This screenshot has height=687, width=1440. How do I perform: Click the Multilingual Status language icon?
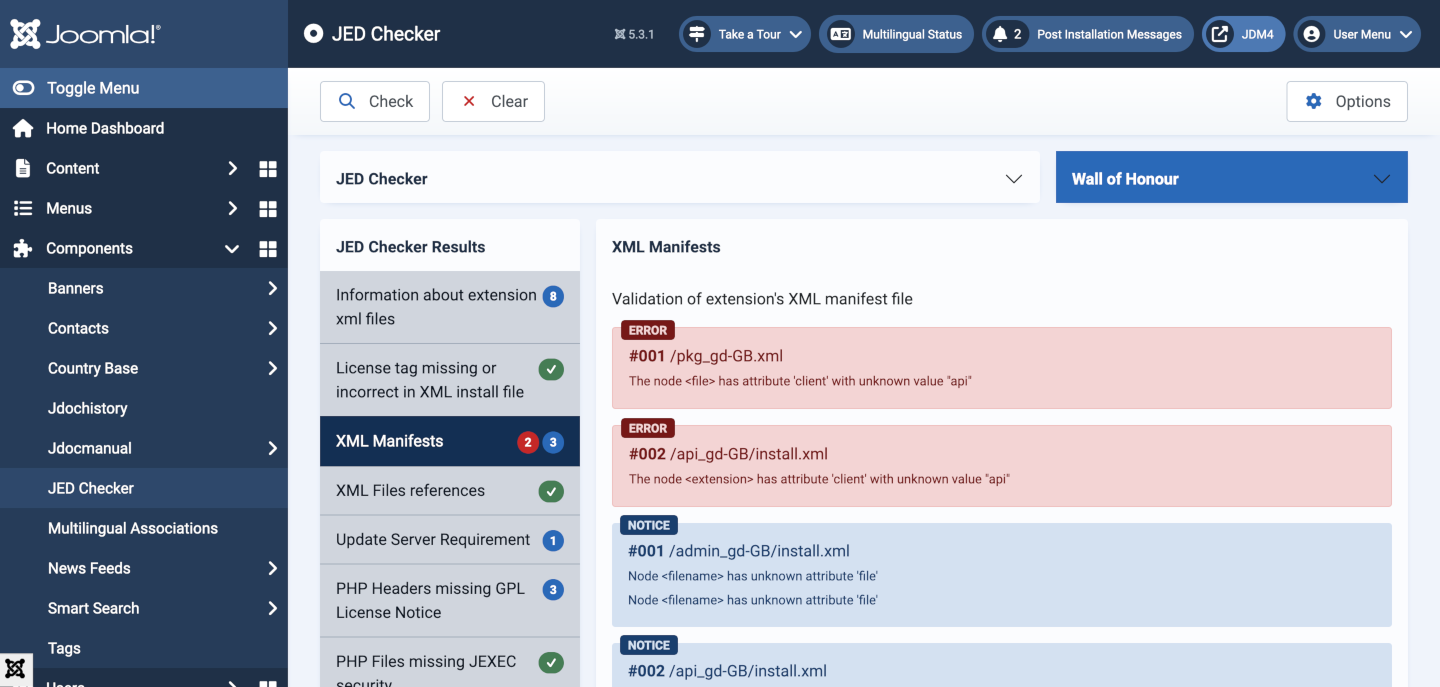point(841,34)
